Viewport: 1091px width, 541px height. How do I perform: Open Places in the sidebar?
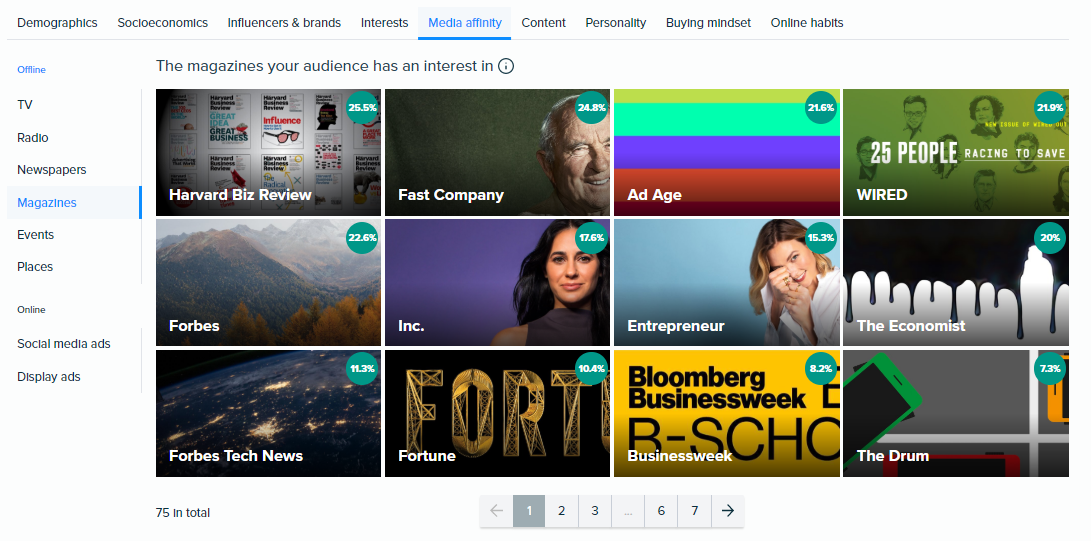click(35, 266)
